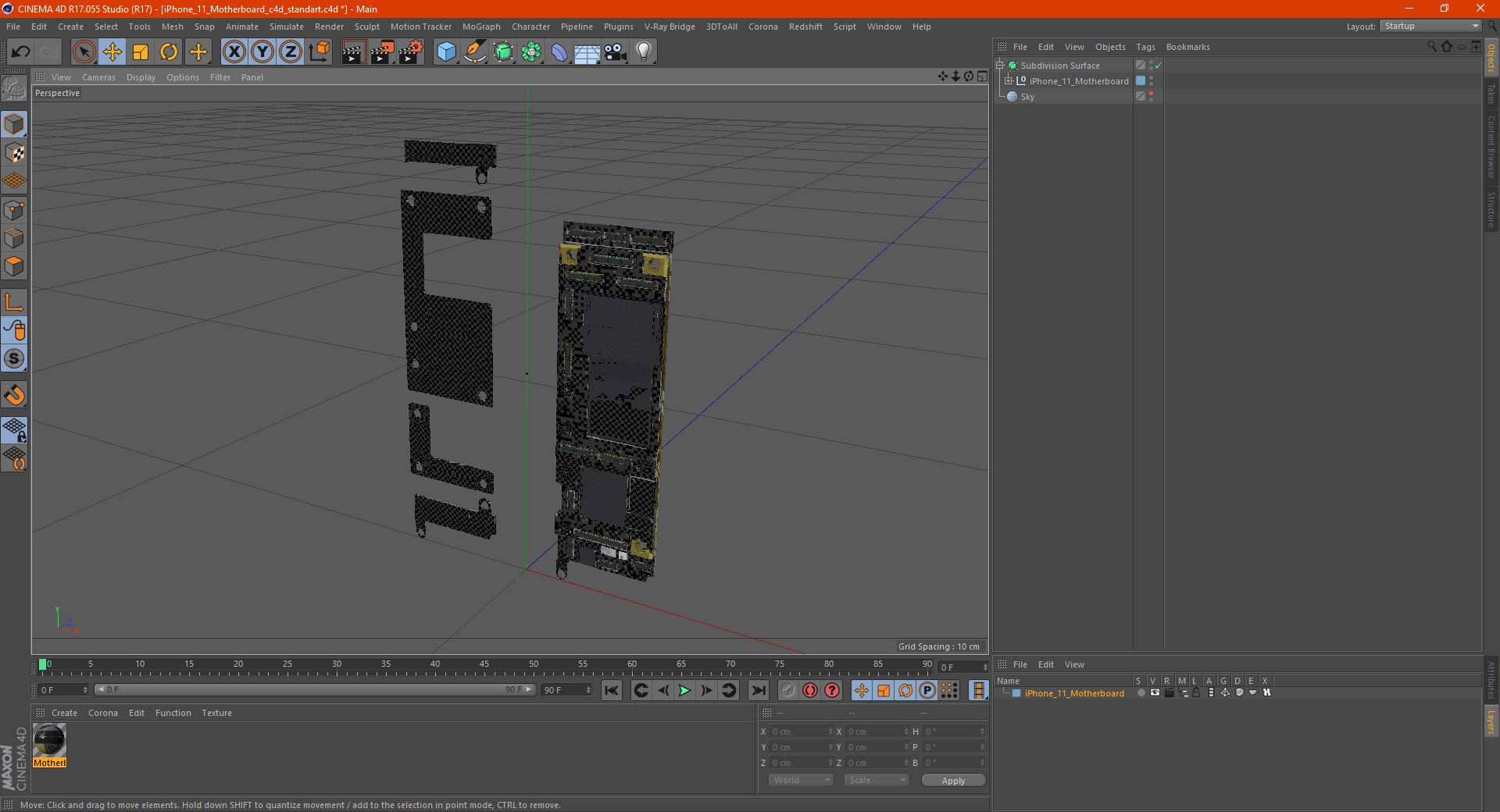Click the Sky object's layer swatch
Screen dimensions: 1500x812
click(x=1141, y=97)
